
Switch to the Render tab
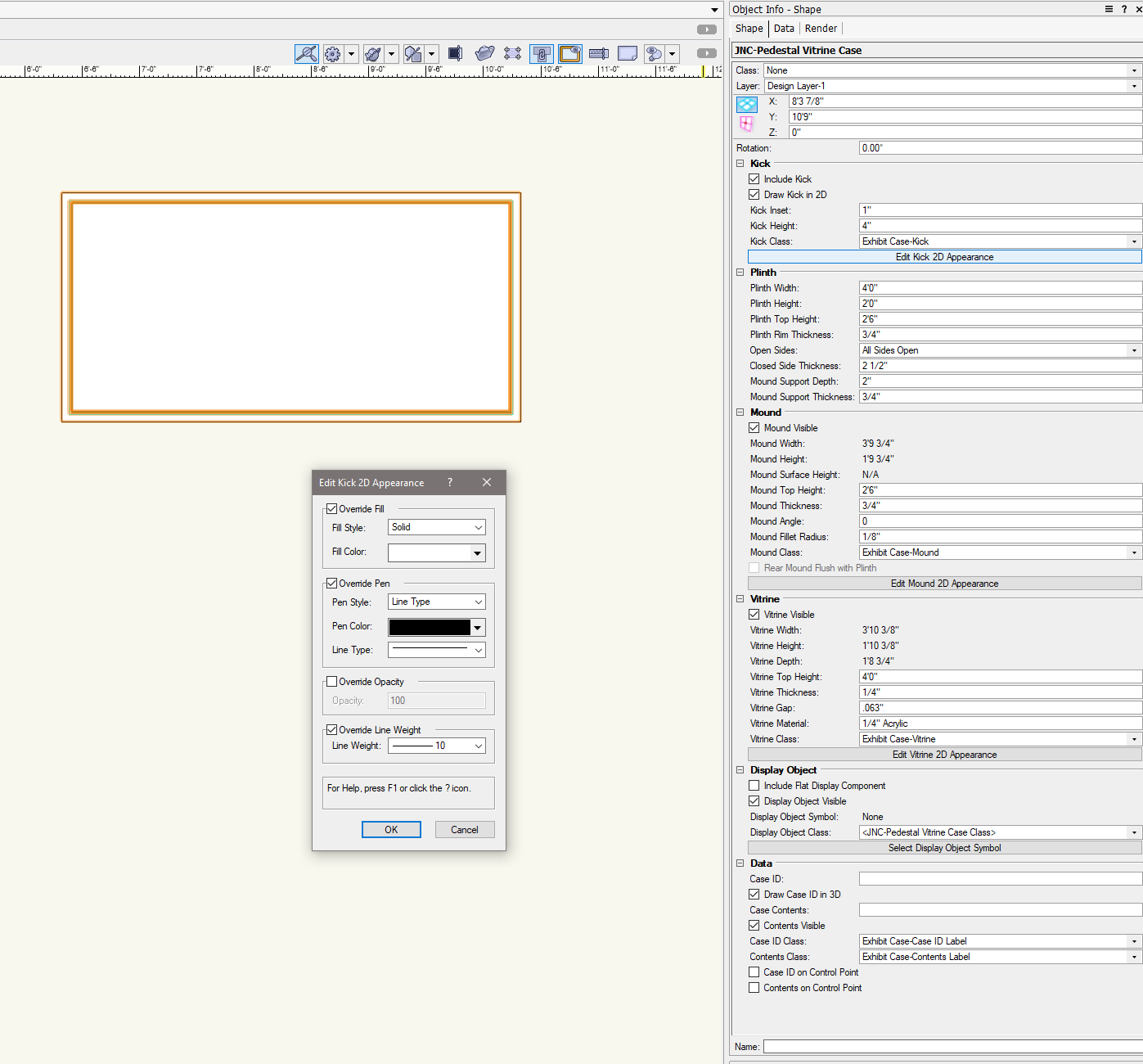821,29
